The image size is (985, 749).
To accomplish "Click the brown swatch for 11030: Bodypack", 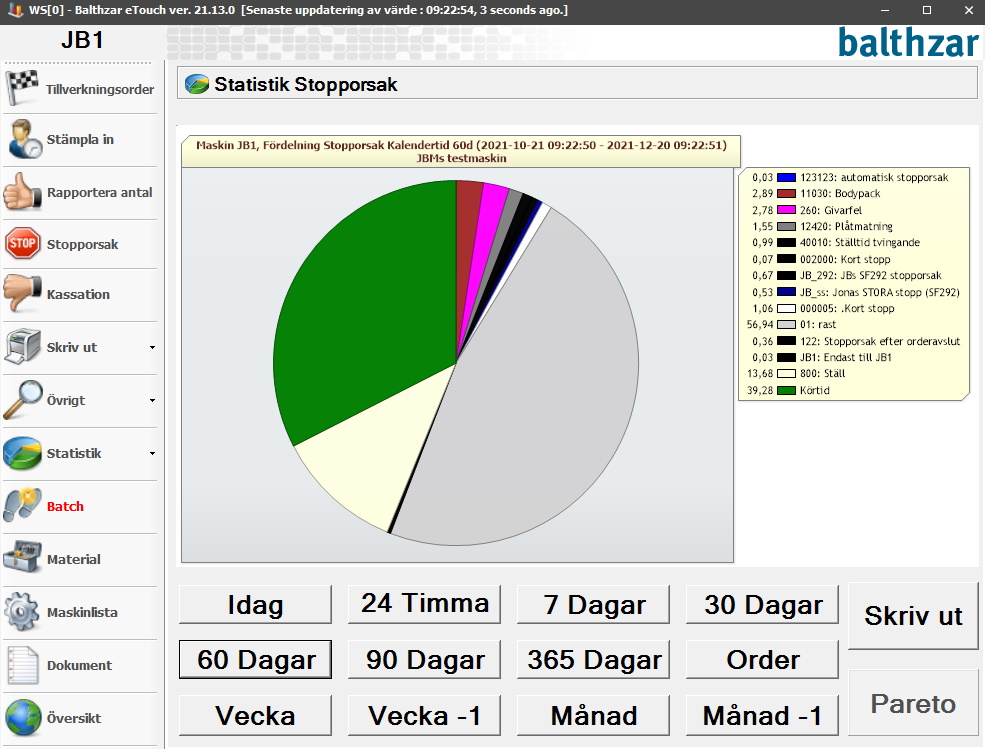I will (x=786, y=194).
